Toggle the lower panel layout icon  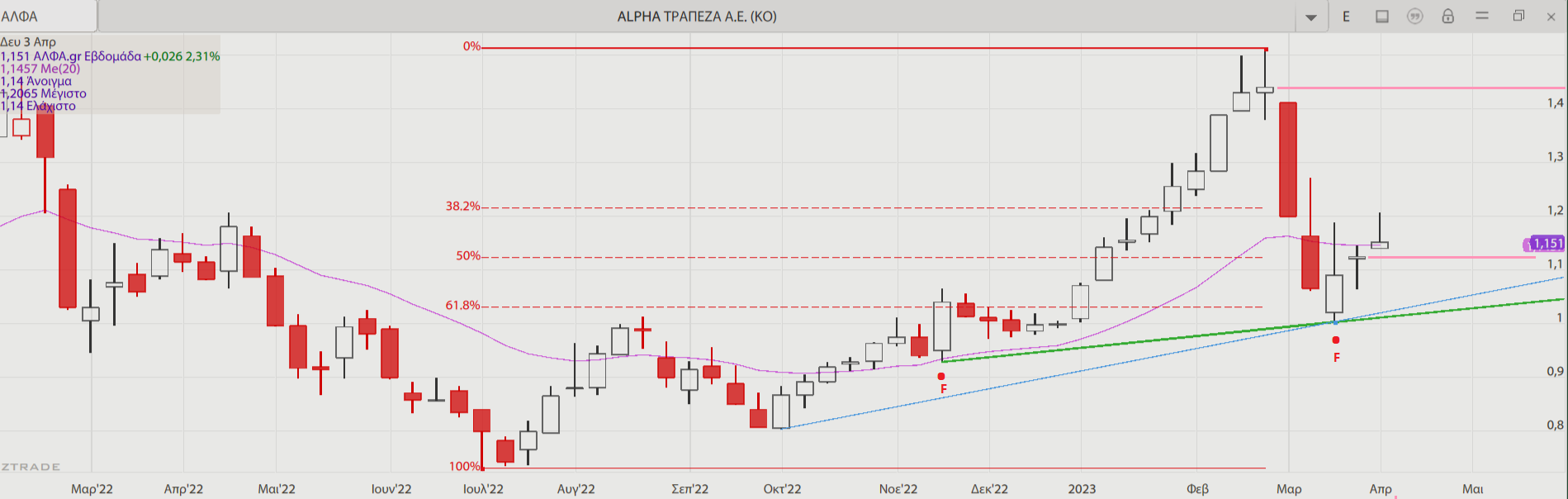[1382, 17]
